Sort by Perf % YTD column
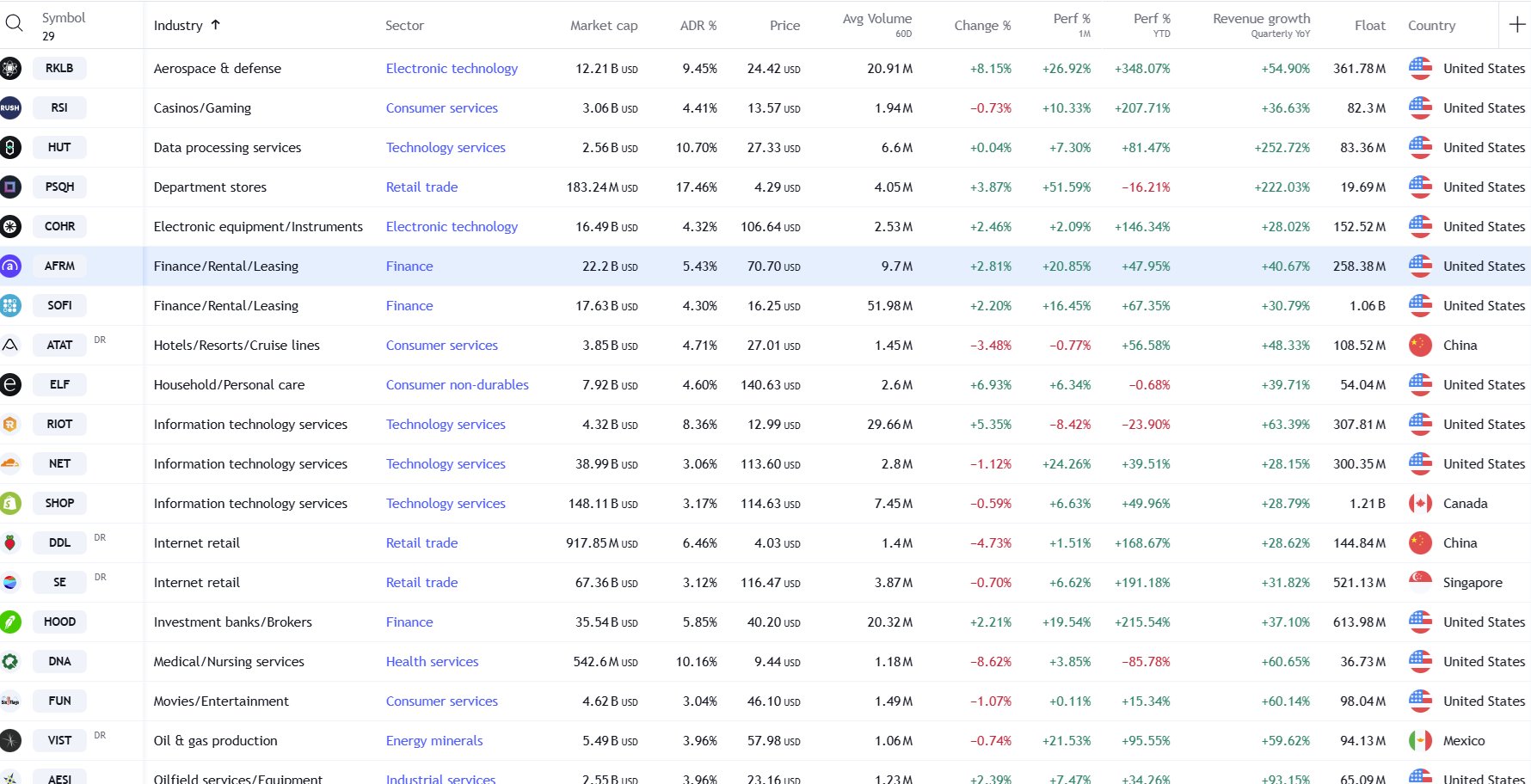The height and width of the screenshot is (784, 1531). pyautogui.click(x=1151, y=25)
